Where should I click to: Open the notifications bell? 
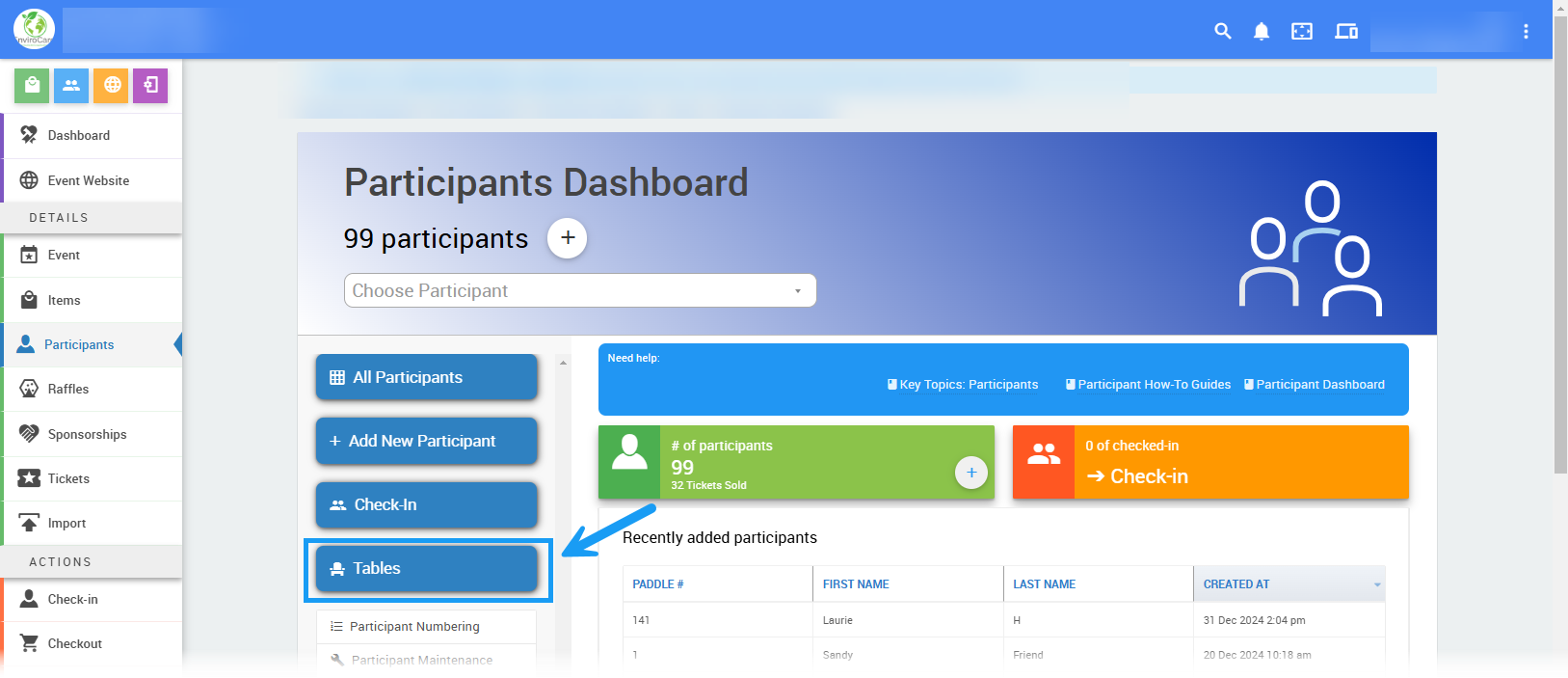pyautogui.click(x=1261, y=31)
